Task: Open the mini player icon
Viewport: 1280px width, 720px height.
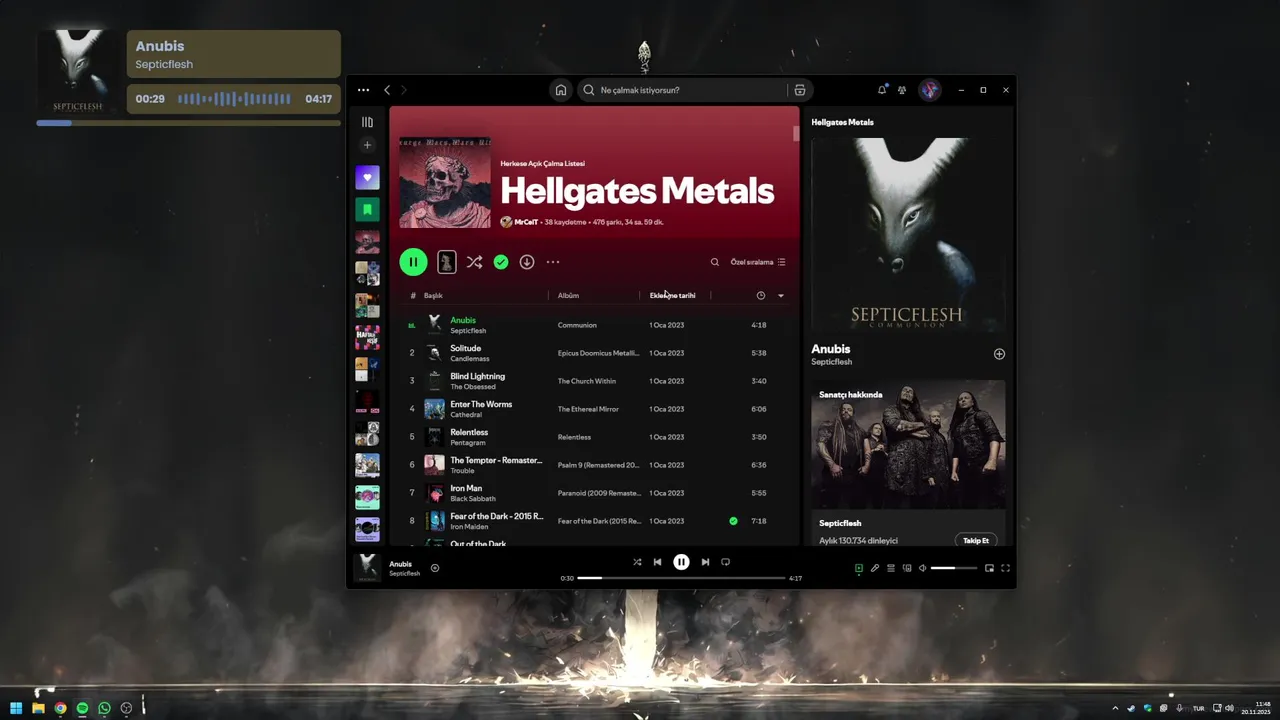Action: (x=989, y=568)
